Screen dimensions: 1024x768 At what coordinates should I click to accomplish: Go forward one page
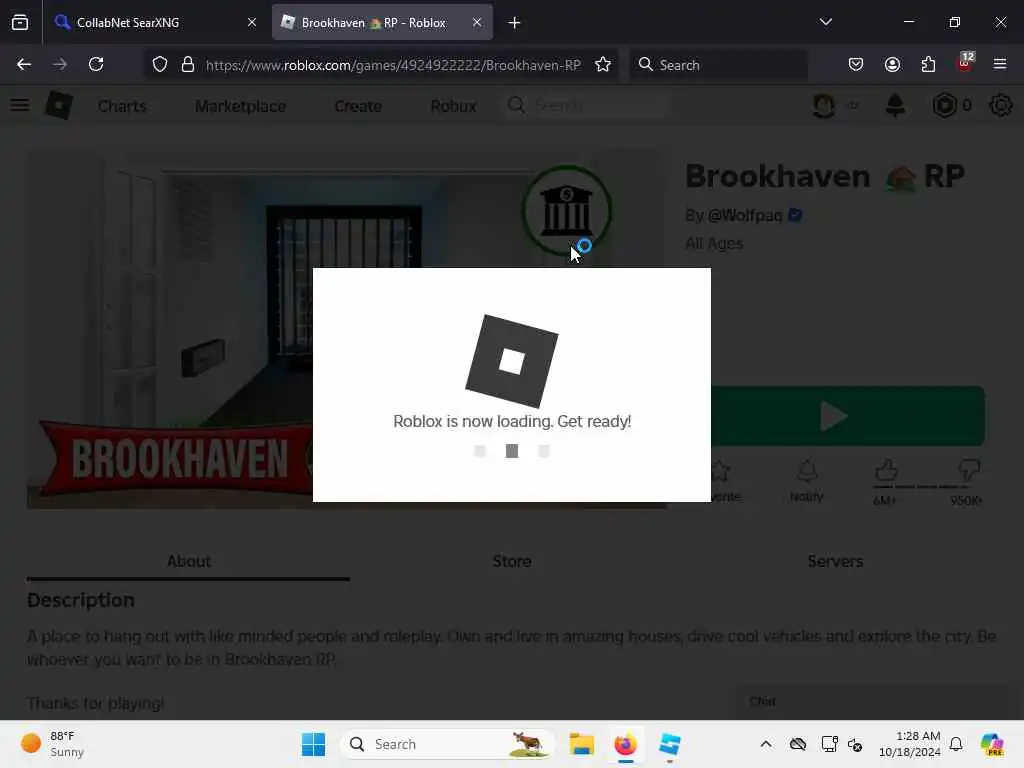coord(60,64)
